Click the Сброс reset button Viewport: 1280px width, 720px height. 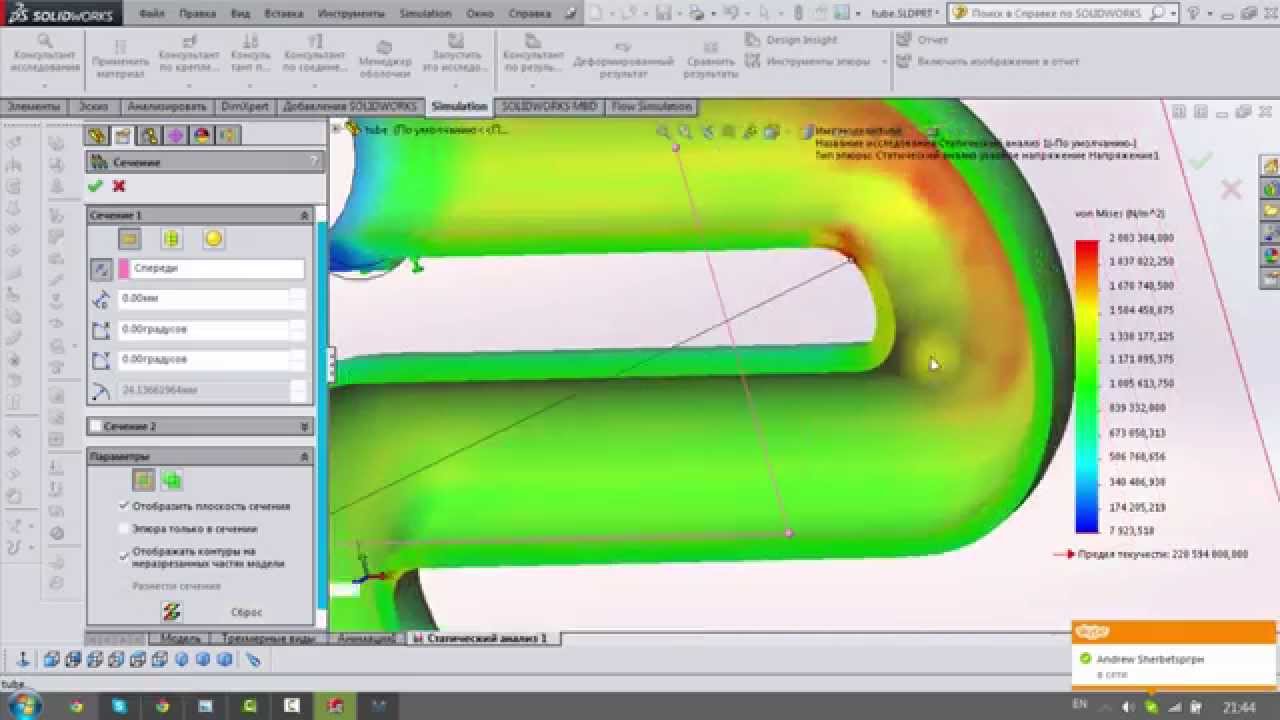[x=246, y=612]
